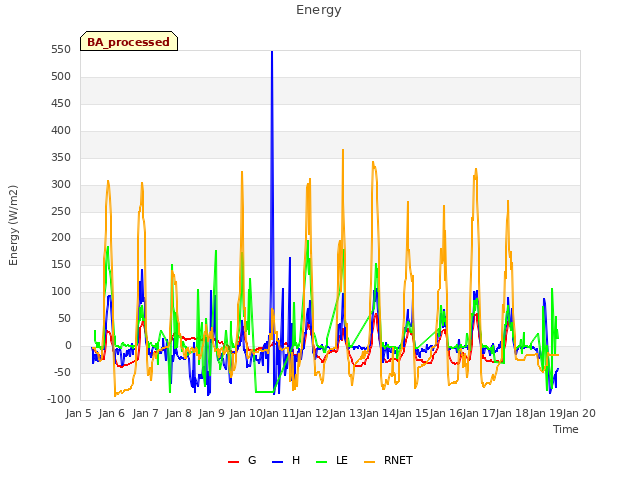The image size is (640, 480).
Task: Click the 550 y-axis value
Action: pos(61,50)
